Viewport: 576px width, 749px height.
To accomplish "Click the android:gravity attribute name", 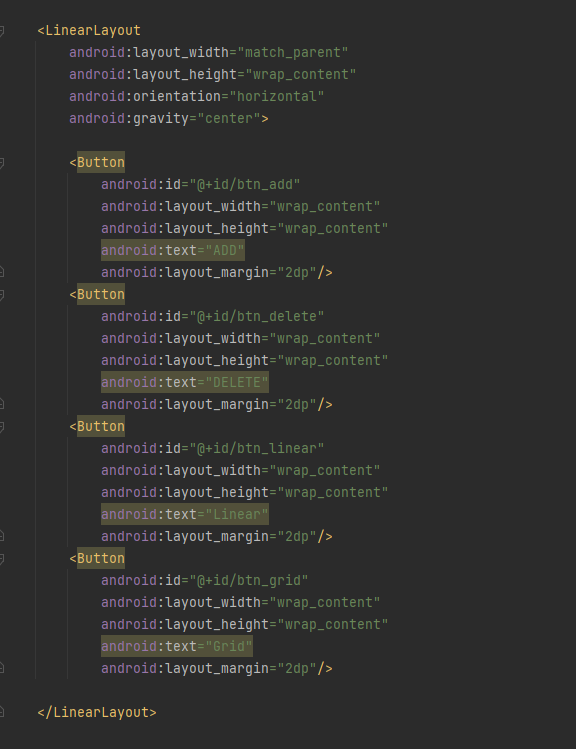I will pyautogui.click(x=129, y=118).
